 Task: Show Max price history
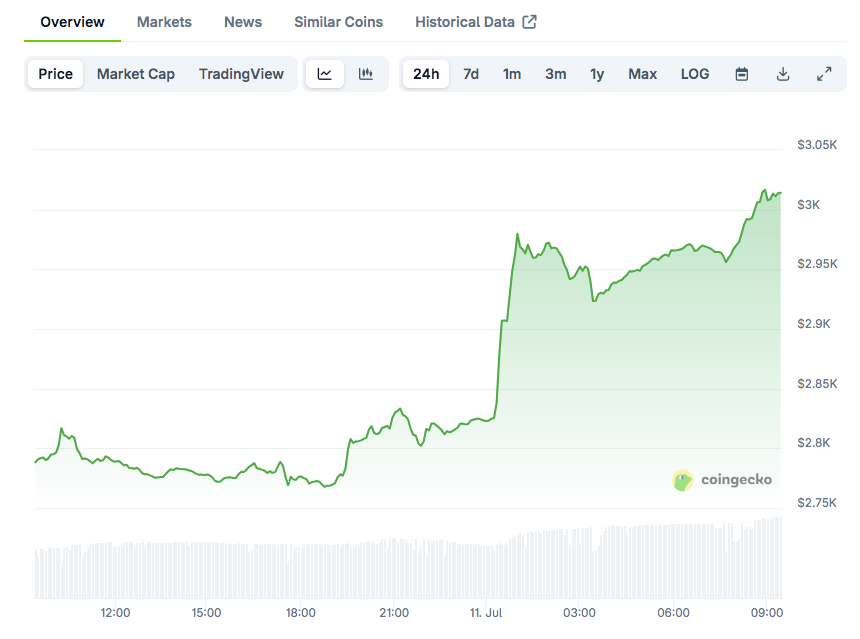[643, 74]
